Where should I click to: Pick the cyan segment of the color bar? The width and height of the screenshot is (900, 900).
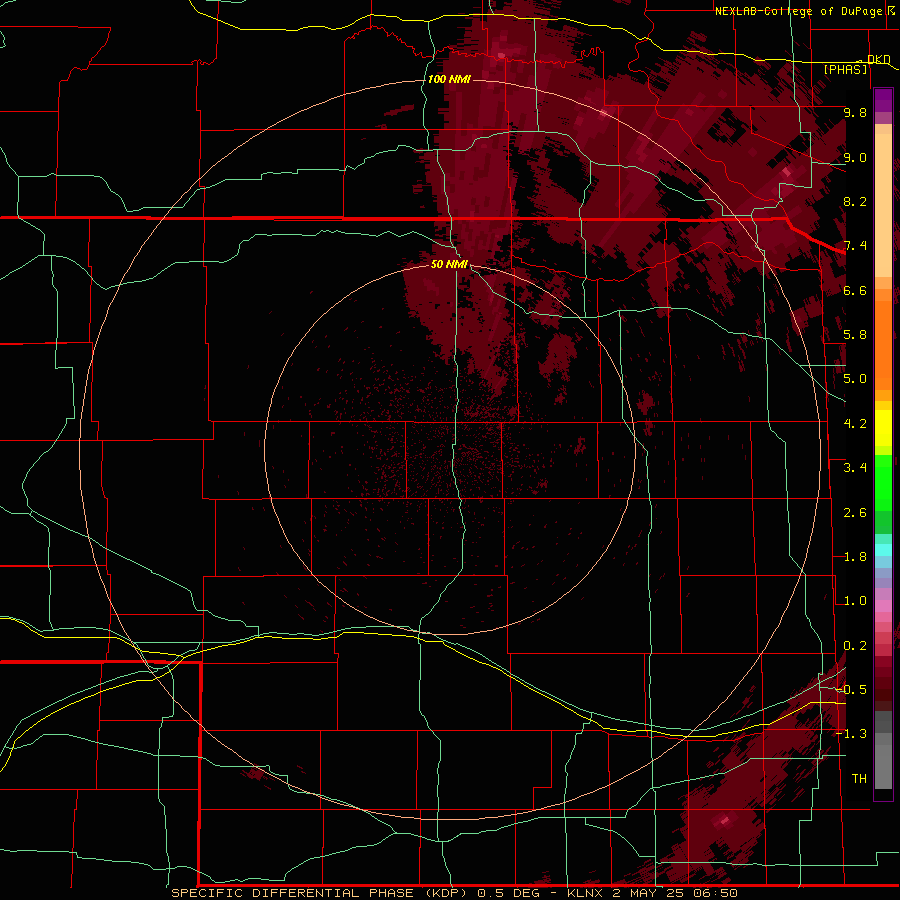(883, 550)
